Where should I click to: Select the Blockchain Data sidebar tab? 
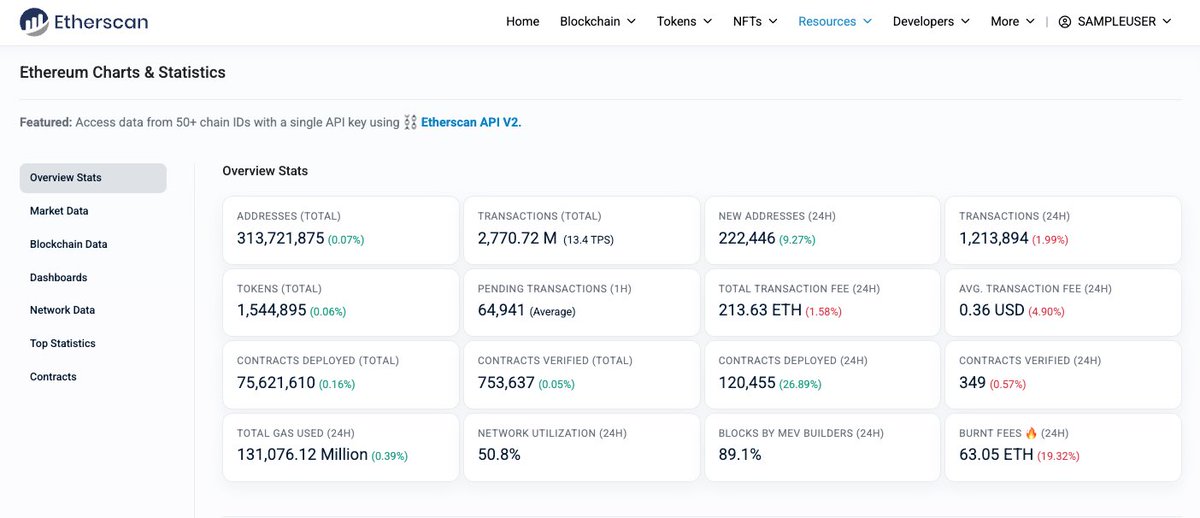pyautogui.click(x=93, y=244)
